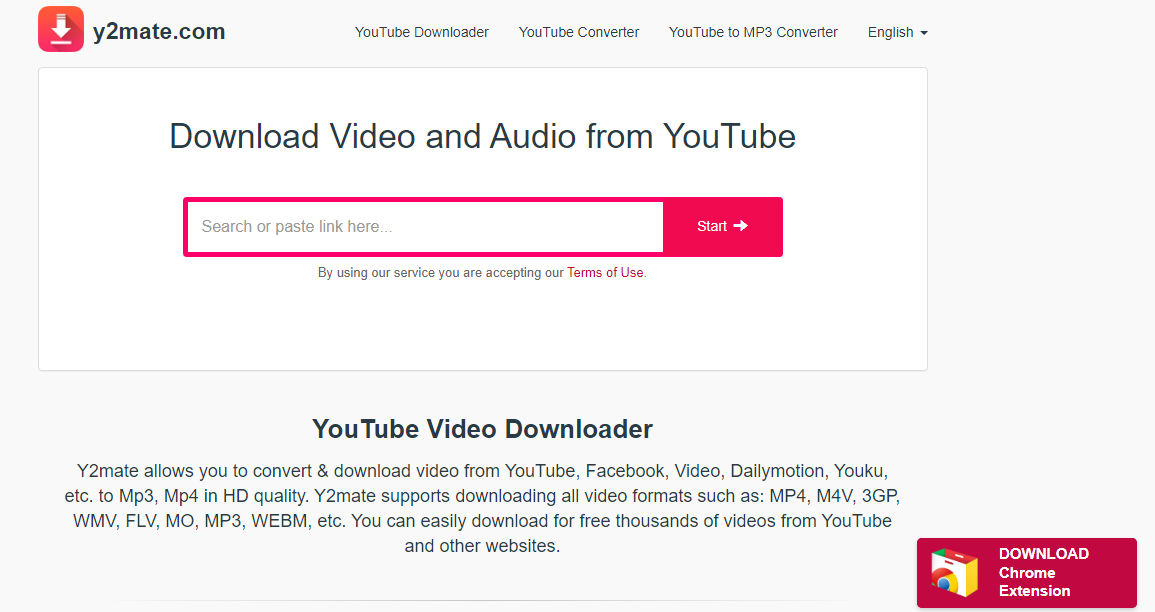Image resolution: width=1155 pixels, height=612 pixels.
Task: Open YouTube to MP3 Converter
Action: click(753, 32)
